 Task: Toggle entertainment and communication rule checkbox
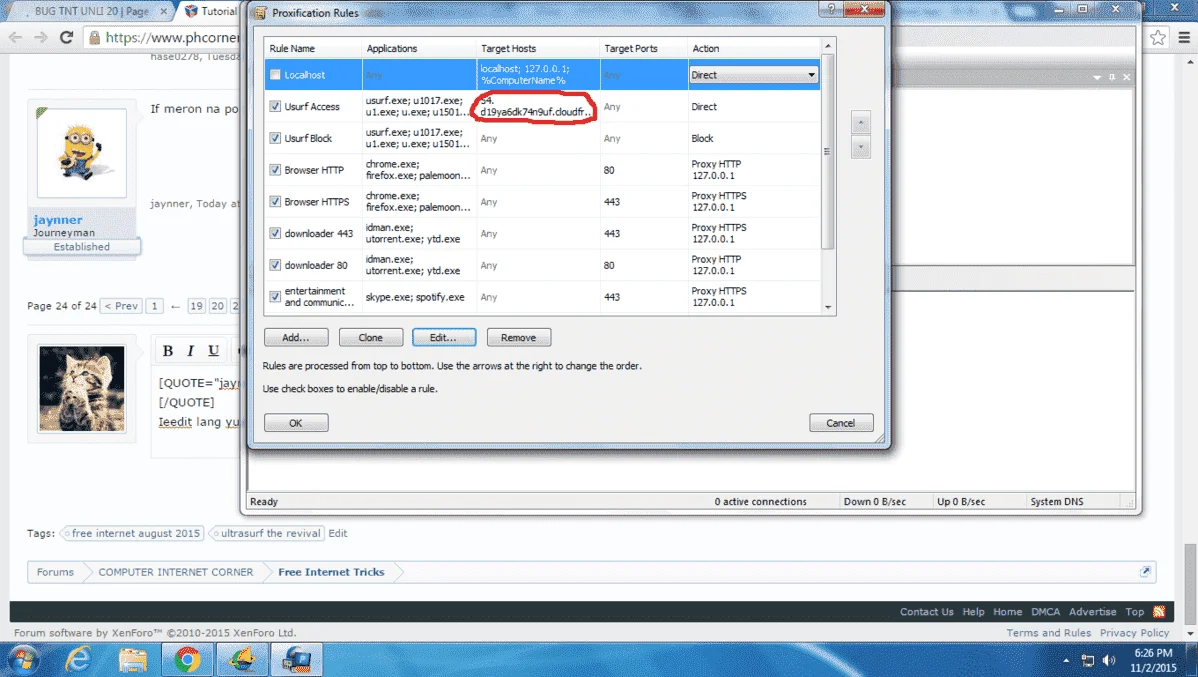275,296
